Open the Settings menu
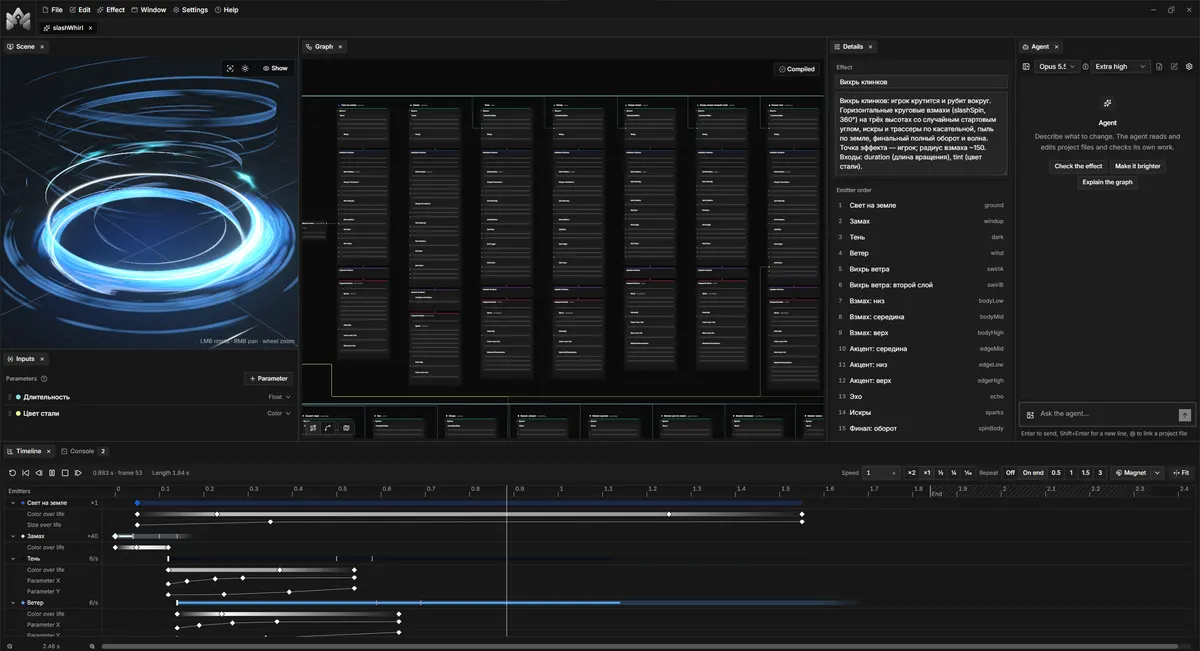The image size is (1200, 651). coord(190,9)
